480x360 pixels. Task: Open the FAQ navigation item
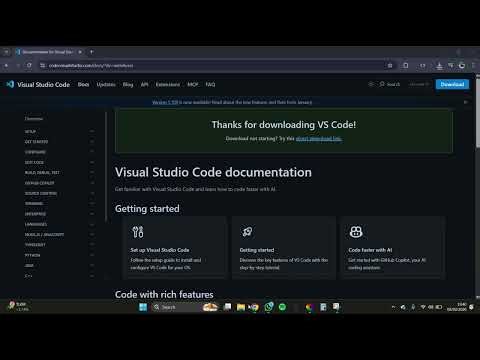pyautogui.click(x=210, y=84)
